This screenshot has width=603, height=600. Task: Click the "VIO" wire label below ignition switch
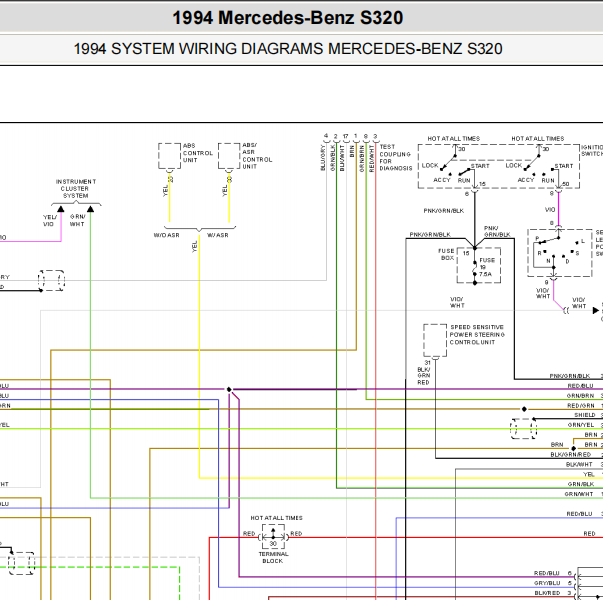[x=550, y=210]
